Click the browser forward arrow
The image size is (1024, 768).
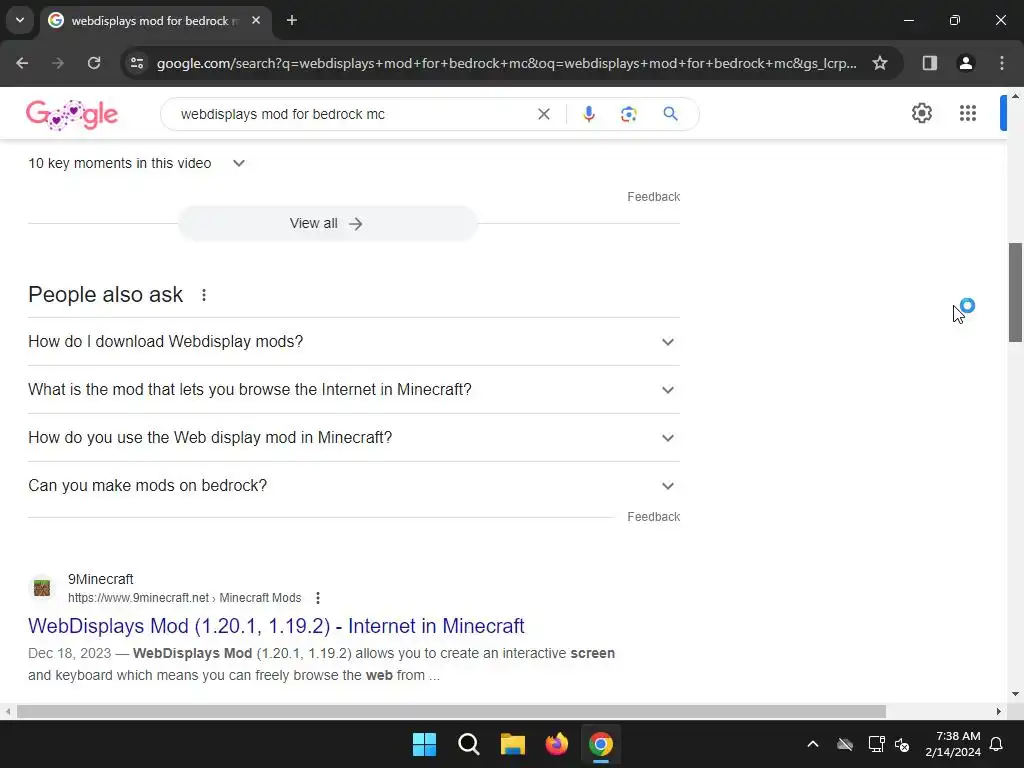[x=58, y=63]
